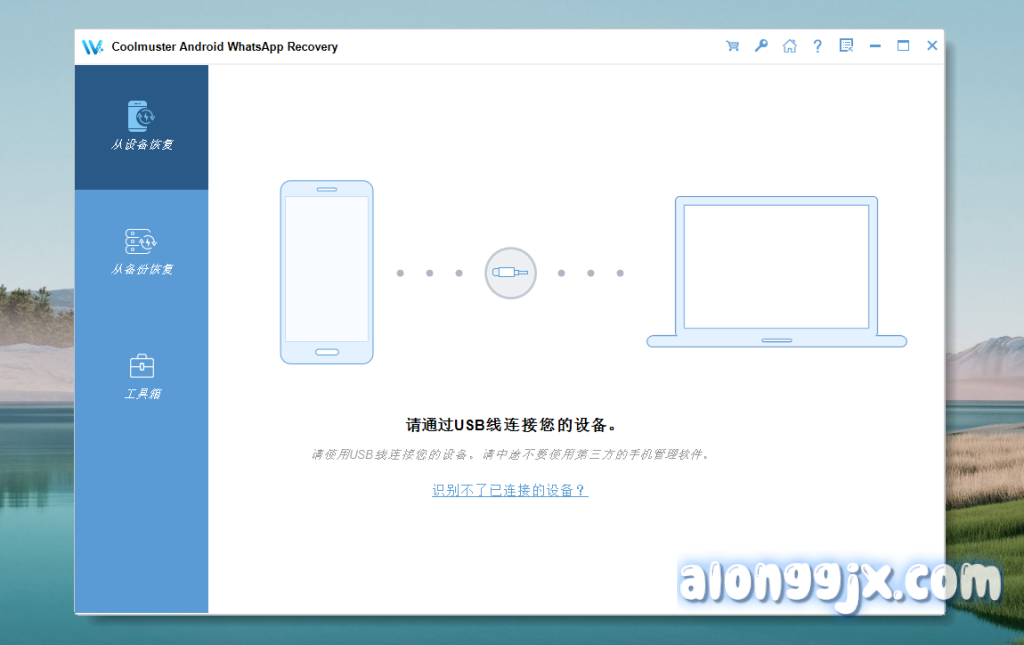This screenshot has height=645, width=1024.
Task: Open the 工具箱 tab label
Action: click(141, 394)
